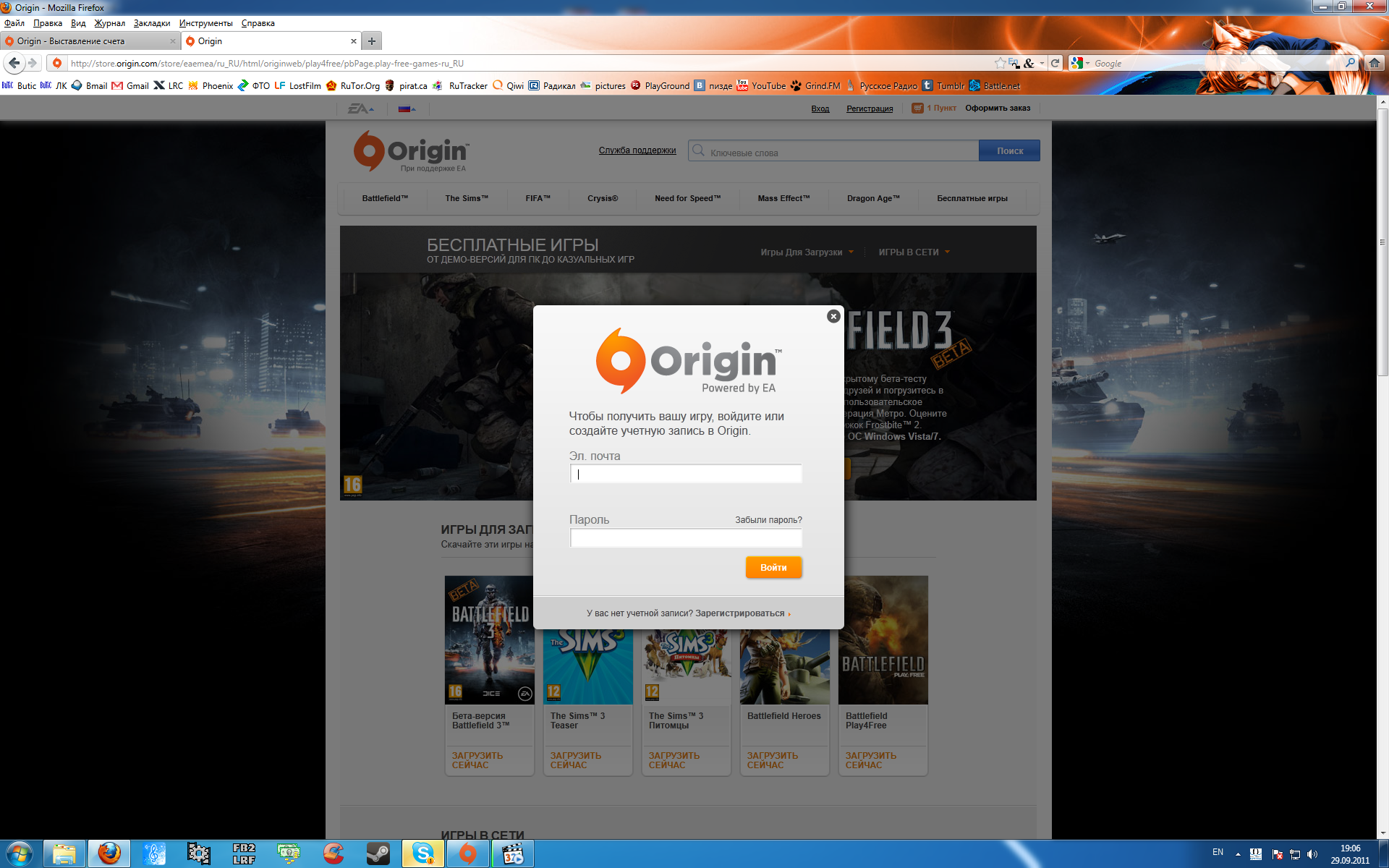Click the password input field

click(686, 537)
